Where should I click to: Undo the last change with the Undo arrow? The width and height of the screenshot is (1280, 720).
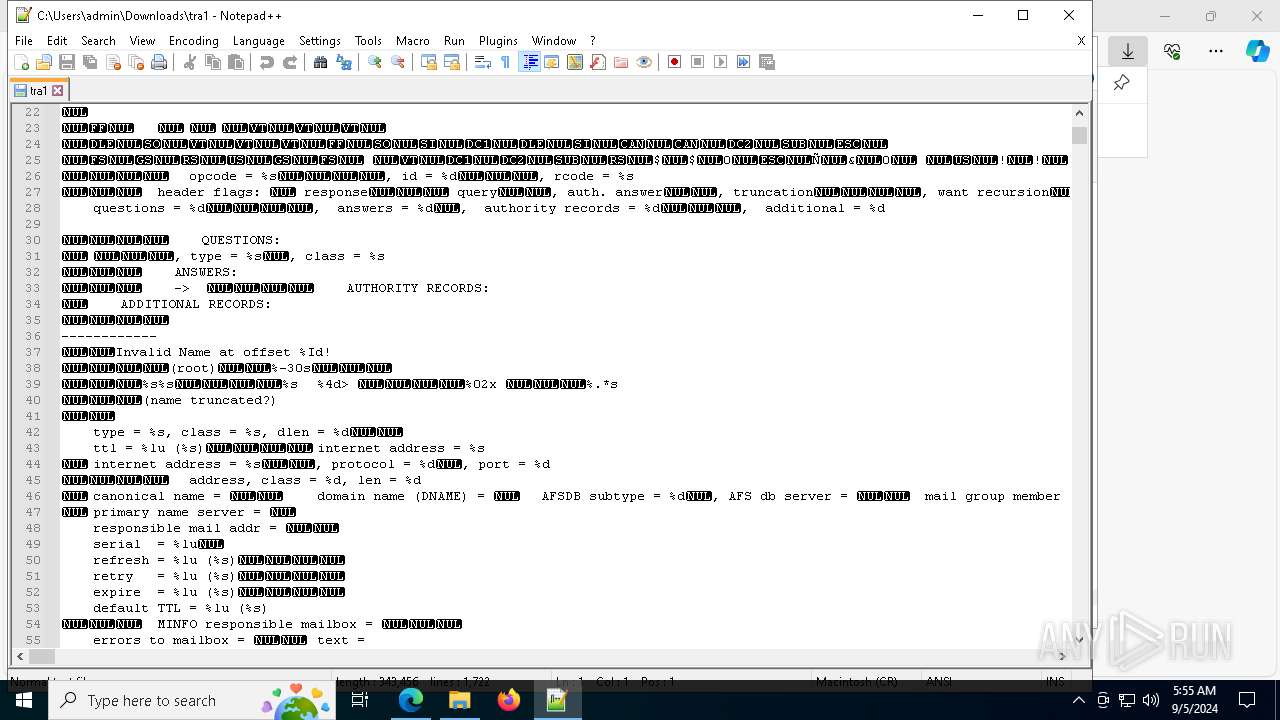[x=267, y=62]
